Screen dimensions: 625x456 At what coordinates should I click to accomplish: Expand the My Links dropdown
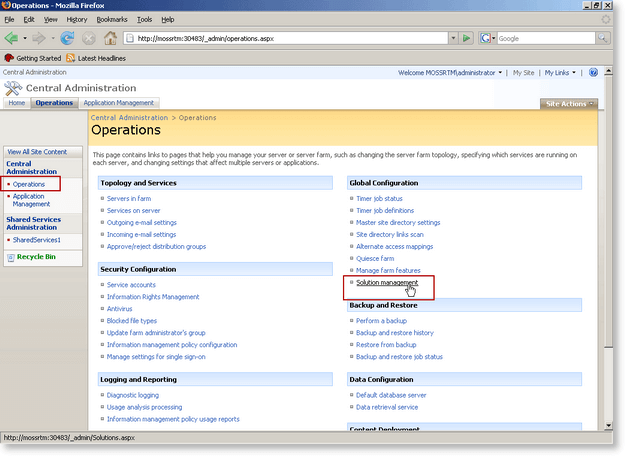560,73
